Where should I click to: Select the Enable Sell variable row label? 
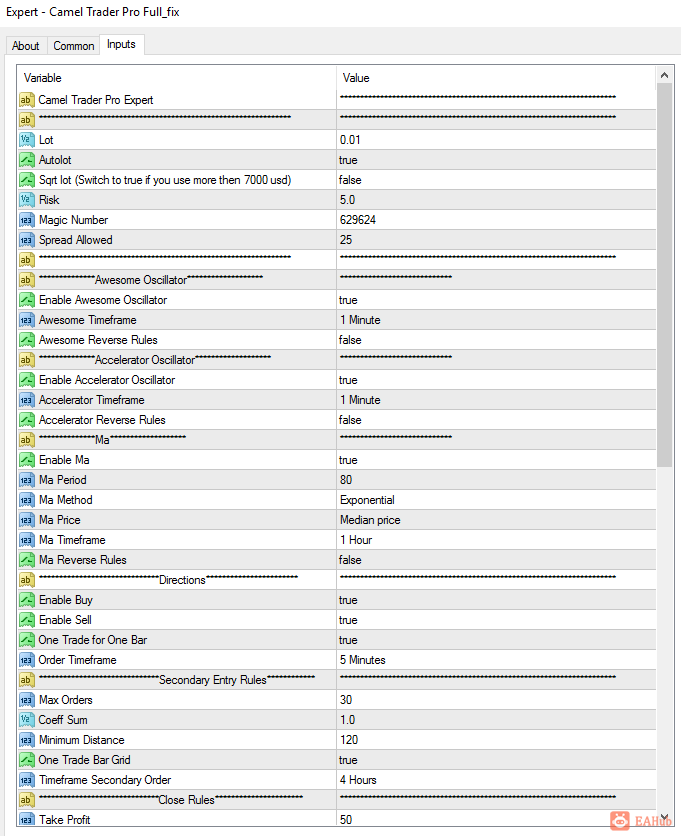click(x=66, y=620)
